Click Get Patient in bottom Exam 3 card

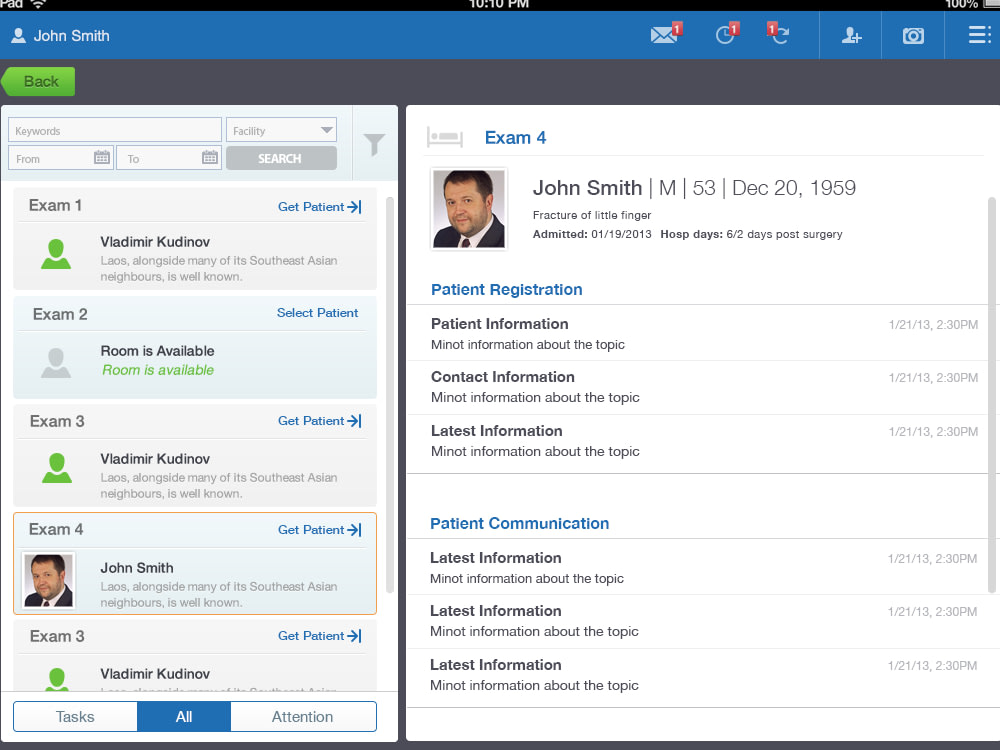(320, 636)
